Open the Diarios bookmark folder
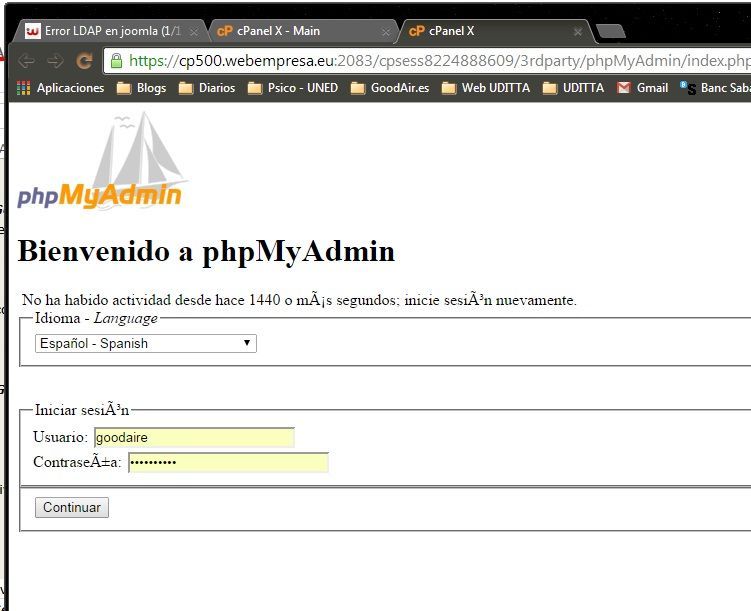Viewport: 751px width, 611px height. [x=207, y=88]
